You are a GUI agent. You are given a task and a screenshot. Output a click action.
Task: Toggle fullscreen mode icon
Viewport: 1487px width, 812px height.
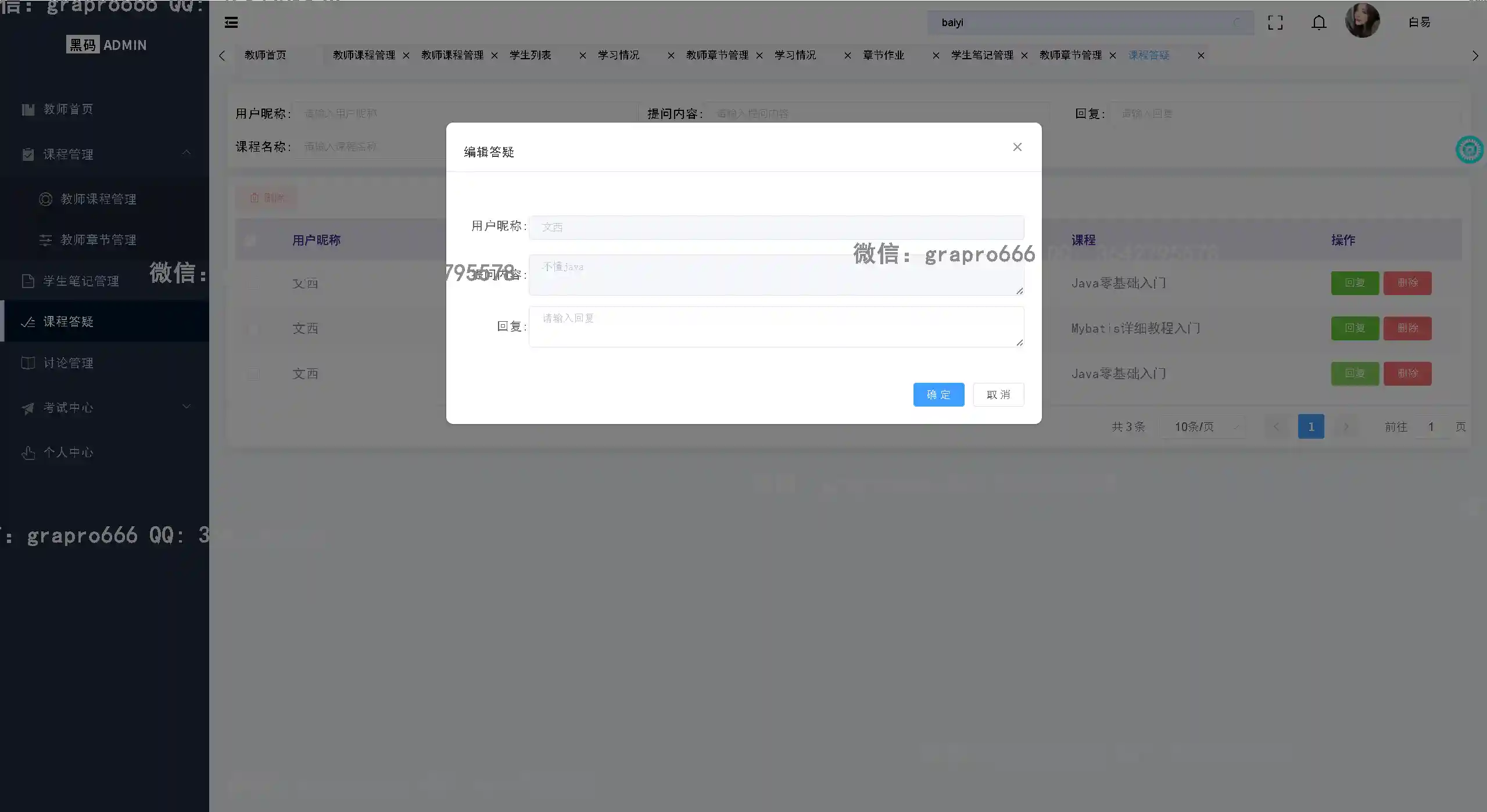click(1275, 23)
